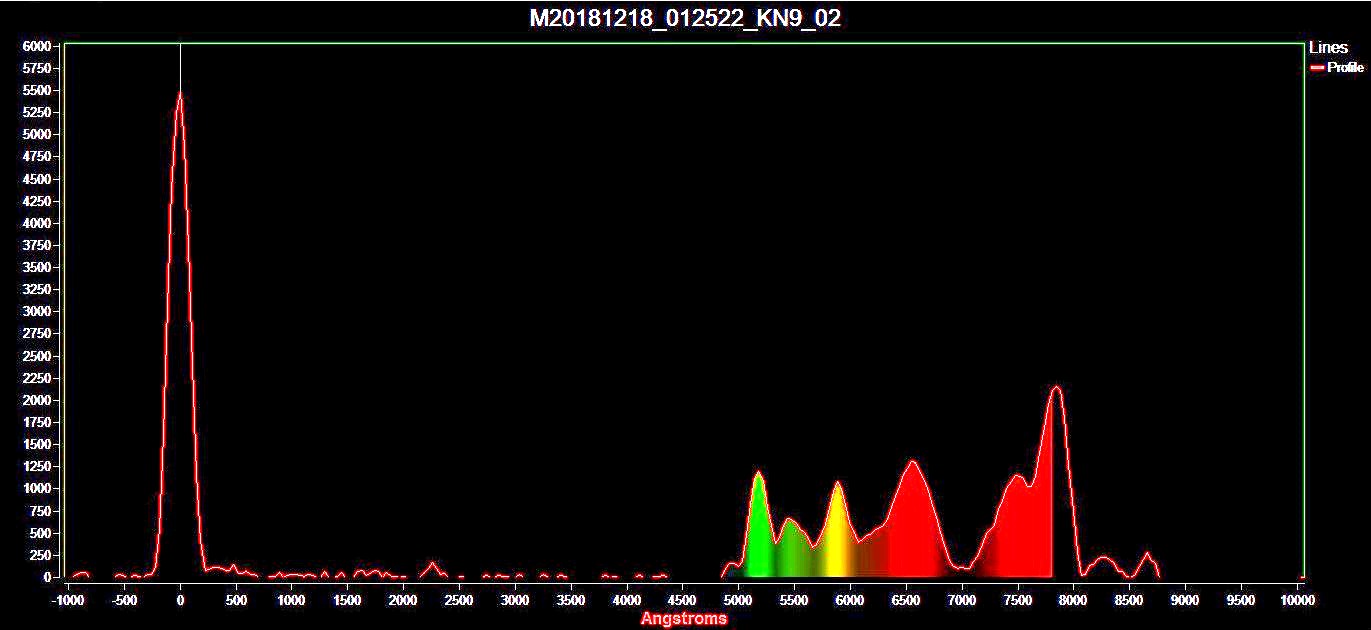The height and width of the screenshot is (630, 1371).
Task: Click the 6500 label on the Angstroms axis
Action: (x=906, y=600)
